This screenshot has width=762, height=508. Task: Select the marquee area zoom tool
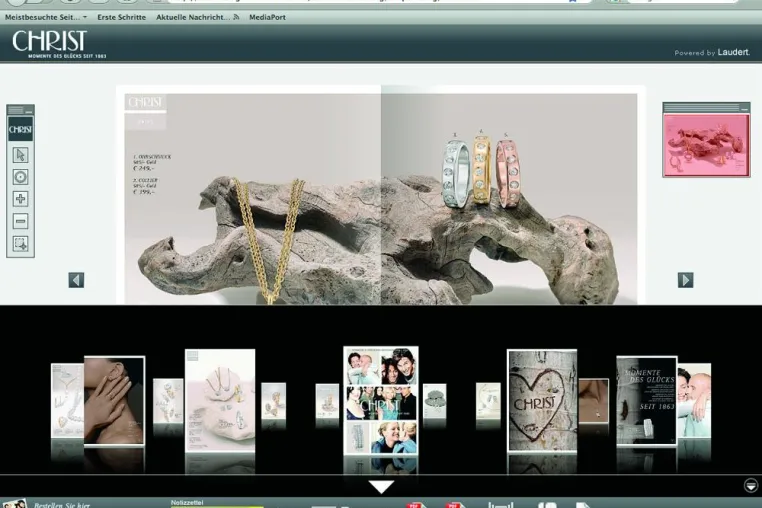pos(20,244)
